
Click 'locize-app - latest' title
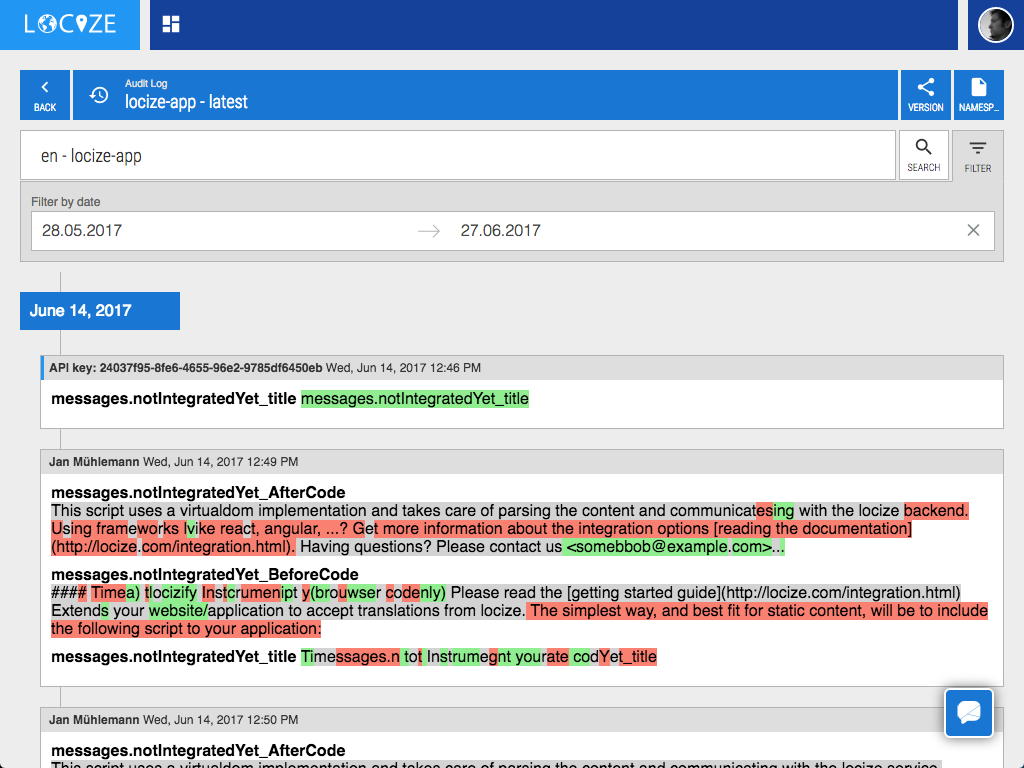point(186,102)
